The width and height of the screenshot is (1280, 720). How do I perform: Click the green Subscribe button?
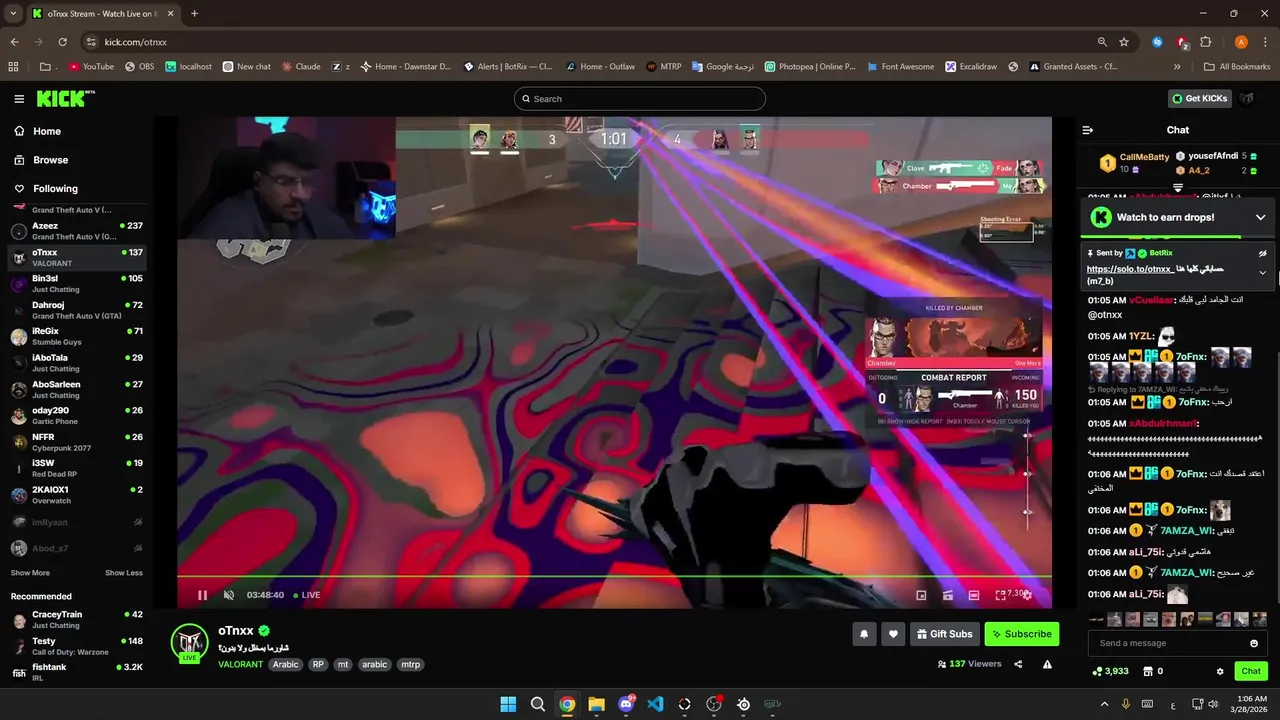1021,634
